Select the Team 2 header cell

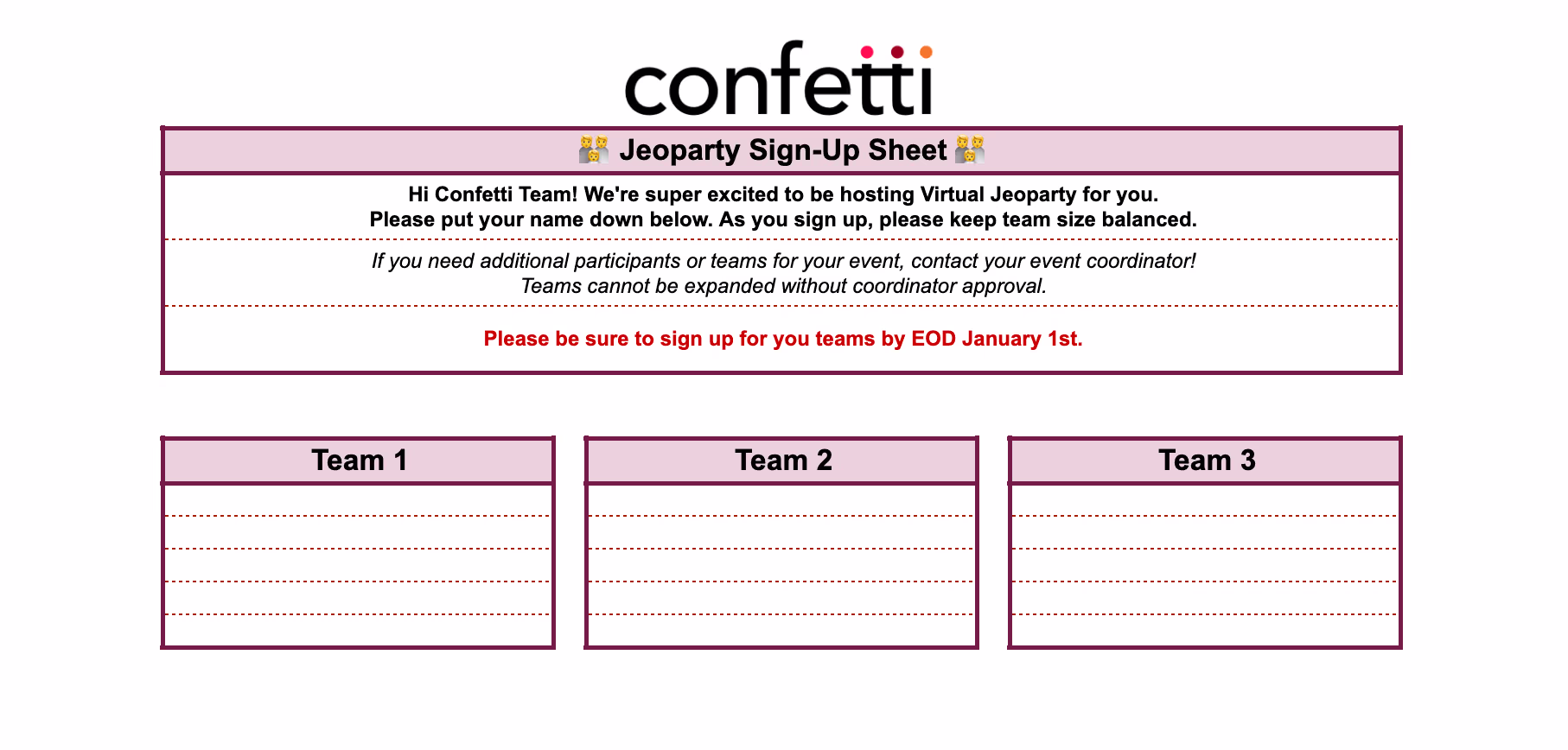781,461
